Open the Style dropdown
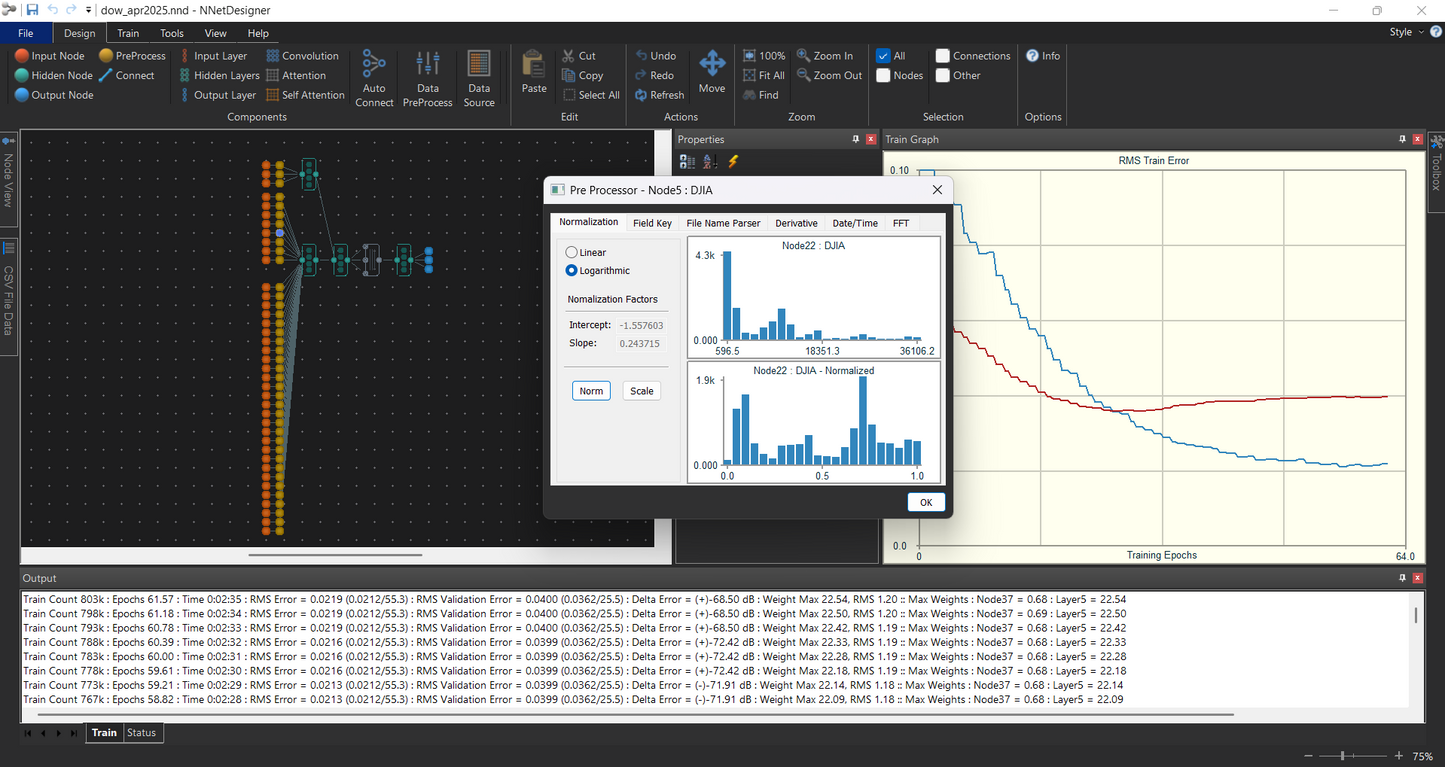This screenshot has width=1445, height=767. 1406,32
